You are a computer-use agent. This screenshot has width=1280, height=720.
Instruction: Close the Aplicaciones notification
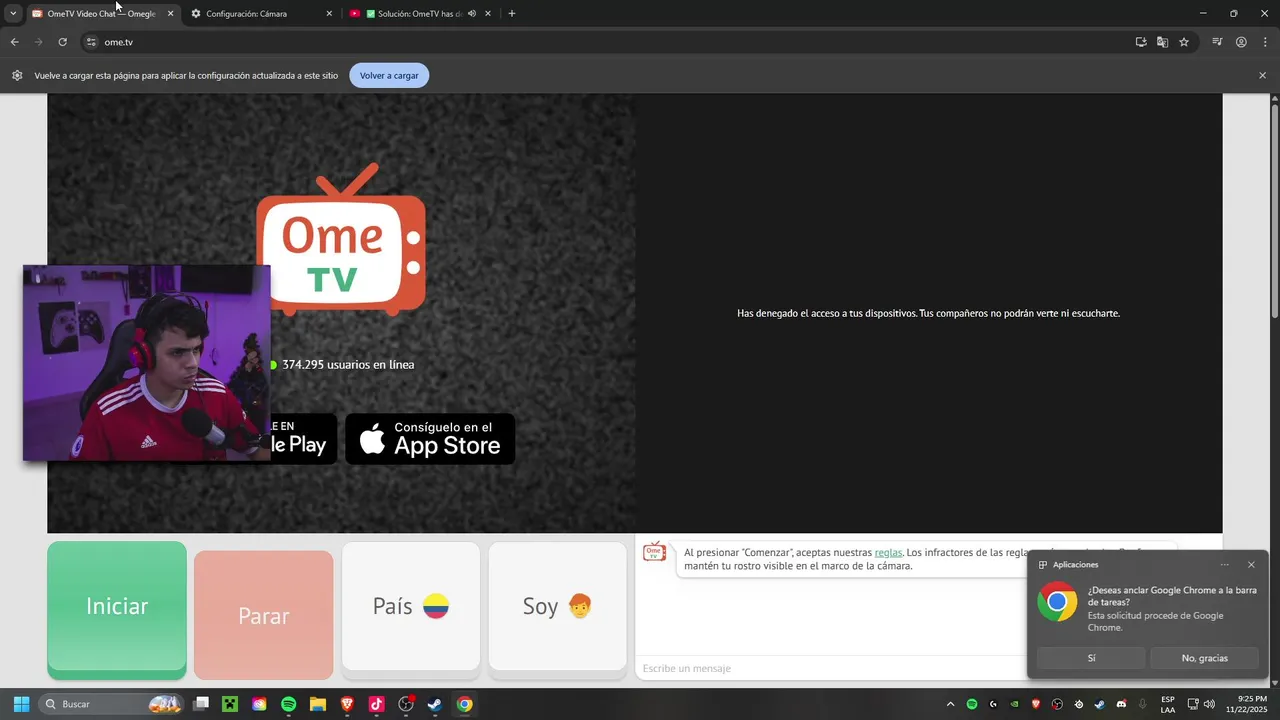click(x=1251, y=565)
